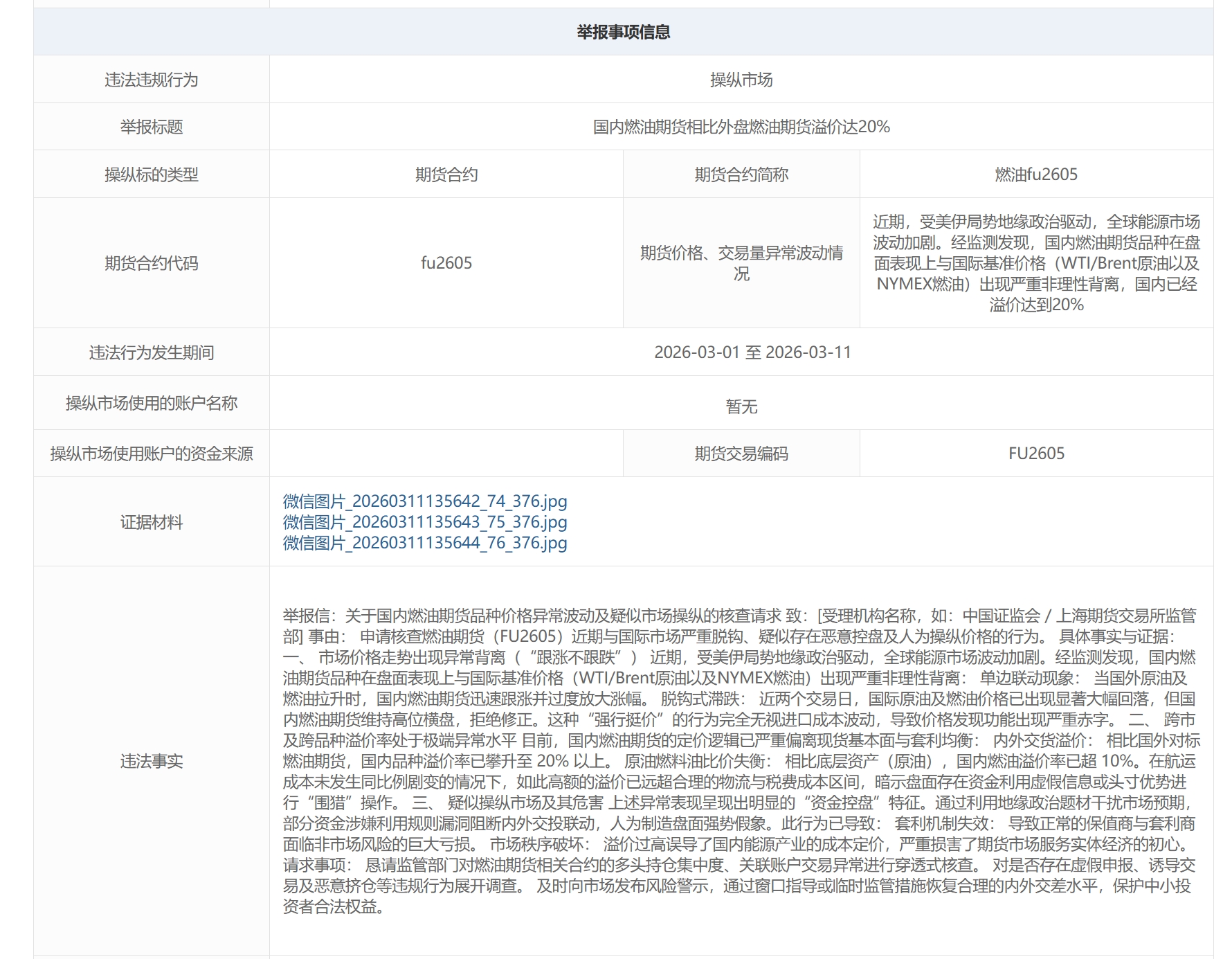Select the 操纵市场 violation type value
Image resolution: width=1232 pixels, height=959 pixels.
point(741,80)
